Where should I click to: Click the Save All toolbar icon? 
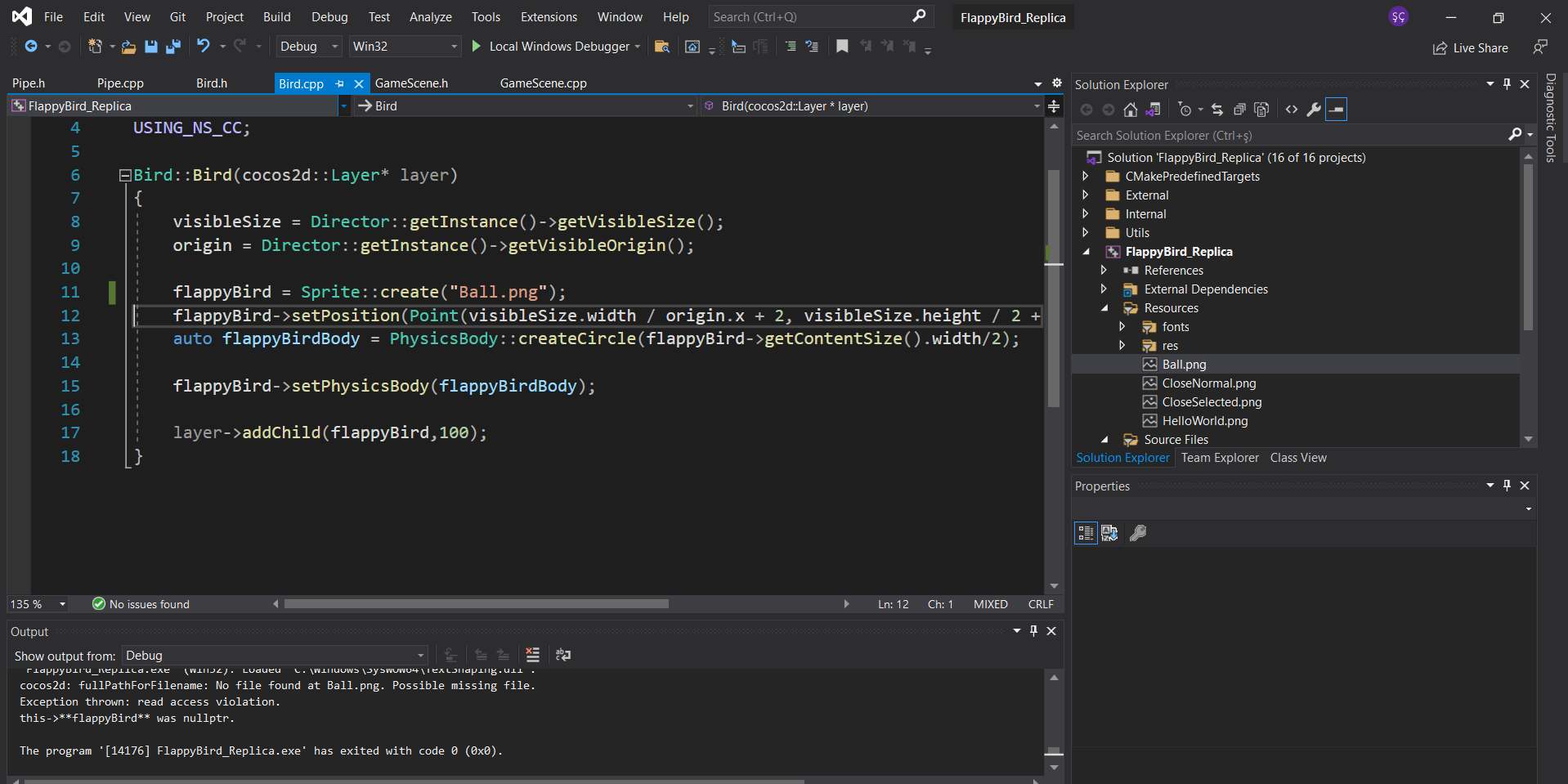172,47
